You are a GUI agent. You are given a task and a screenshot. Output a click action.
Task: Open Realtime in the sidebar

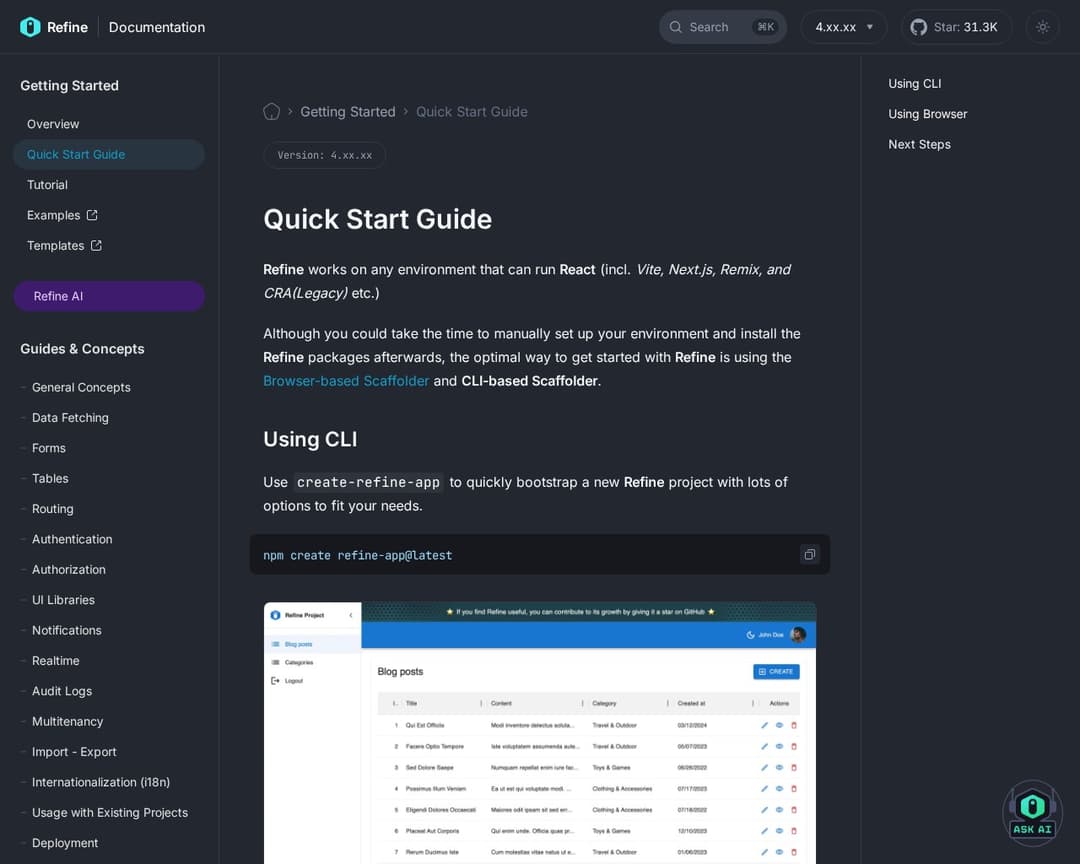(x=55, y=660)
